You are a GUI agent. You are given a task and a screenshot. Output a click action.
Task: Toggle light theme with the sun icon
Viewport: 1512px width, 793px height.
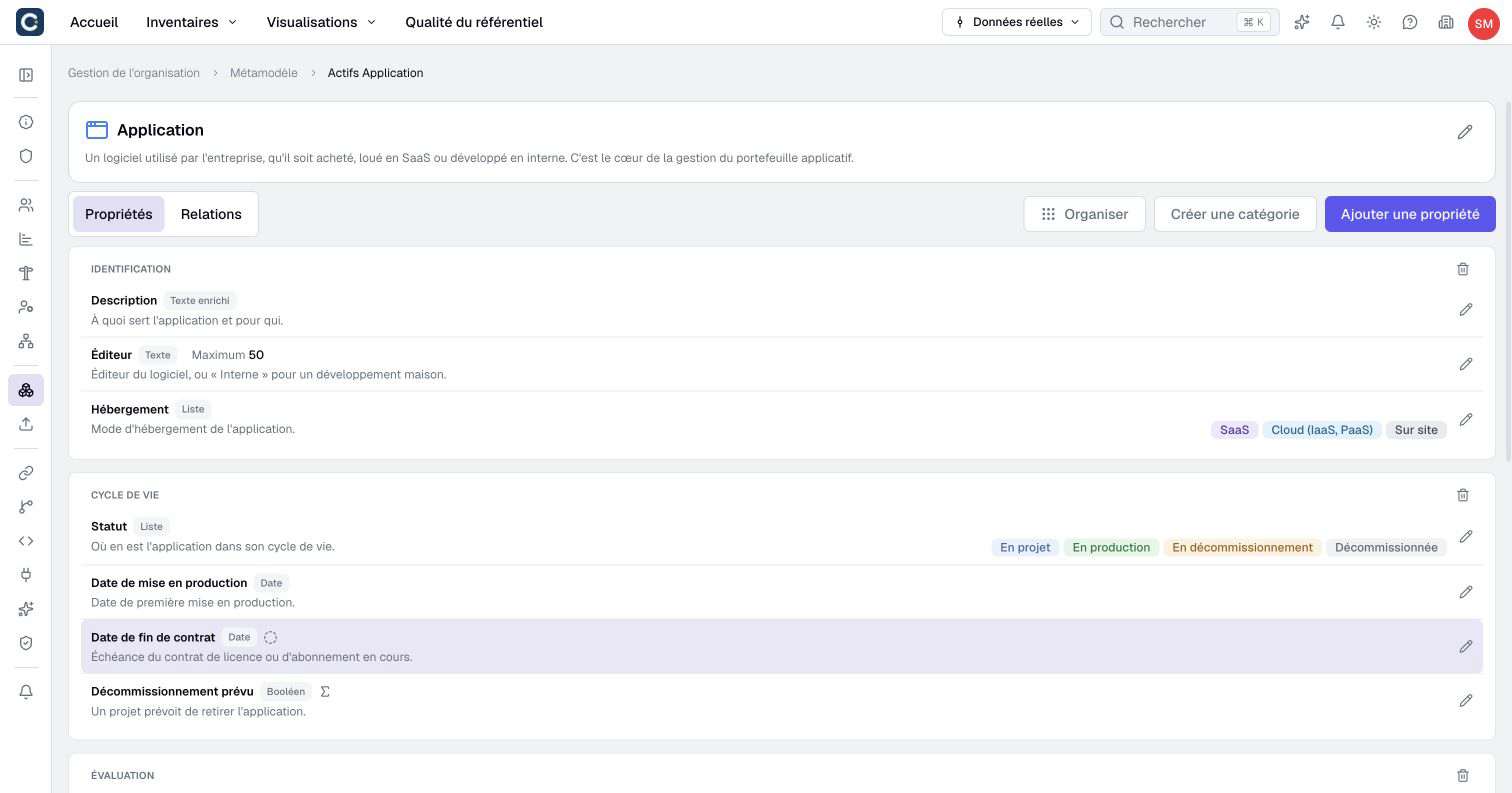pos(1374,22)
